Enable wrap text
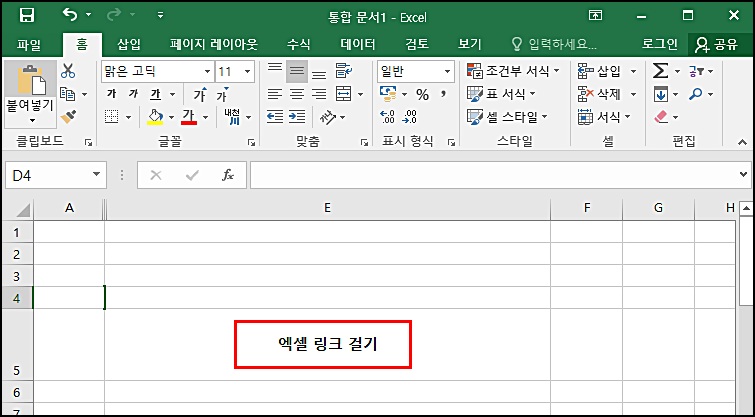 click(344, 72)
